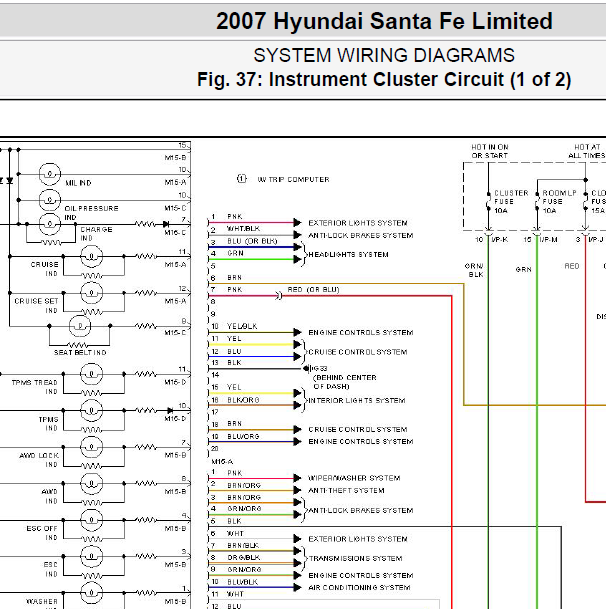This screenshot has height=609, width=606.
Task: Click the "BLK/ORG" wire label
Action: 243,400
